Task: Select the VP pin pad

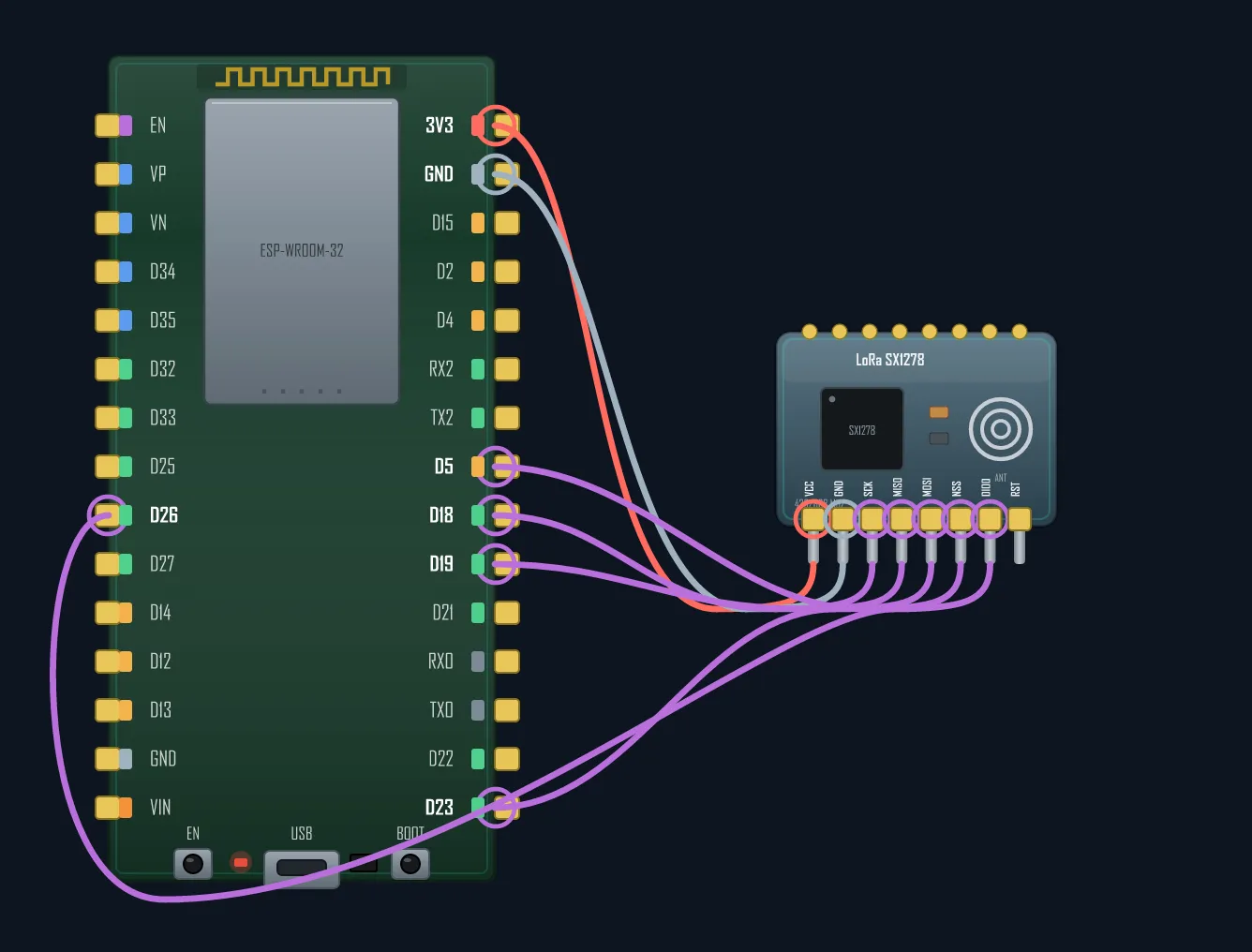Action: tap(108, 174)
